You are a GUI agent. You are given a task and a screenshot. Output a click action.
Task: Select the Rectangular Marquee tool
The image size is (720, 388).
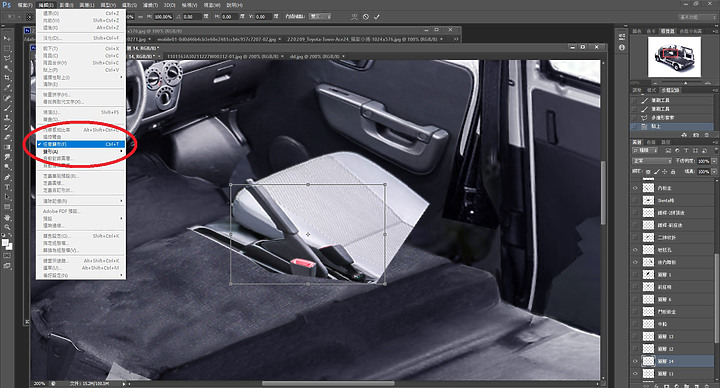click(x=7, y=48)
